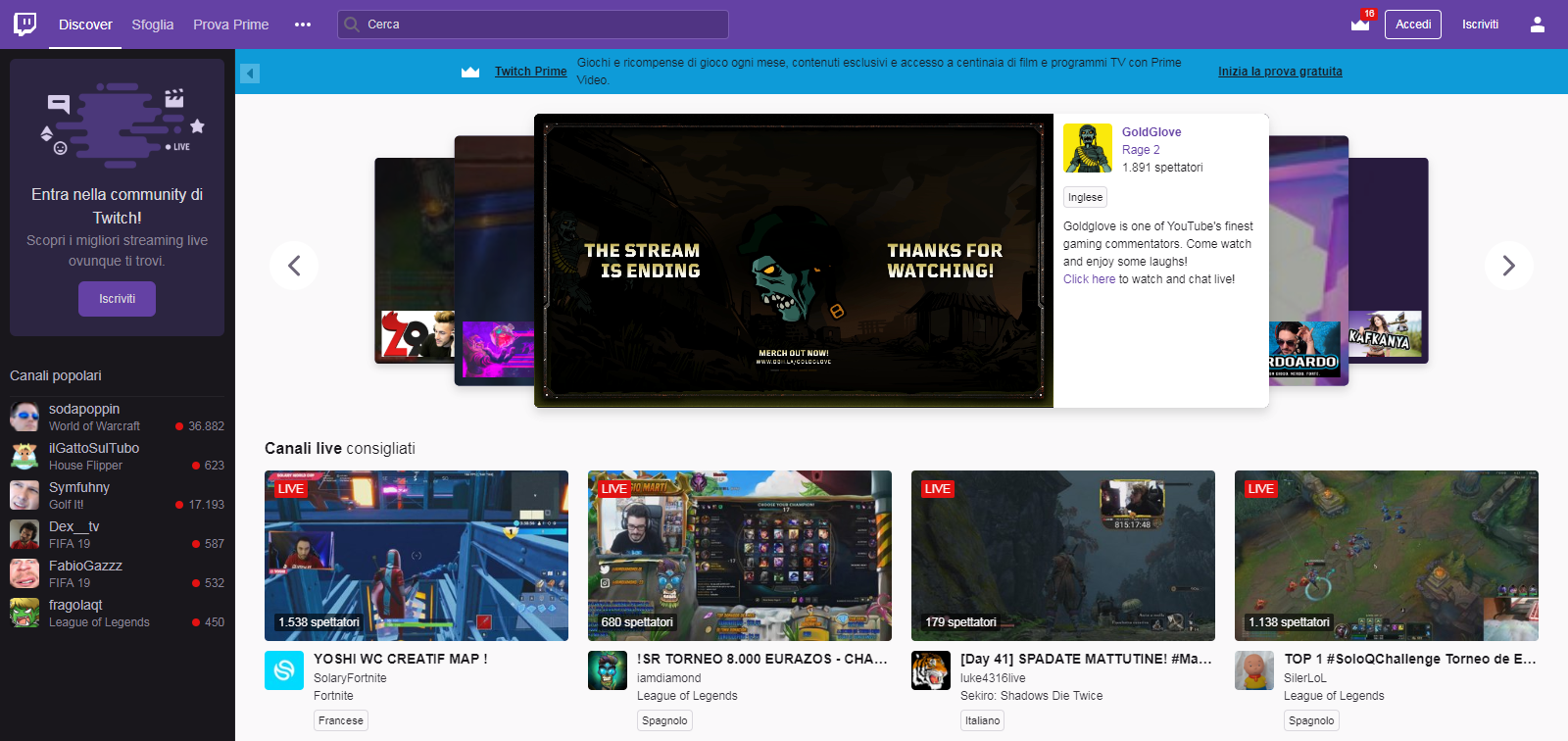Open the user profile icon menu

1537,25
